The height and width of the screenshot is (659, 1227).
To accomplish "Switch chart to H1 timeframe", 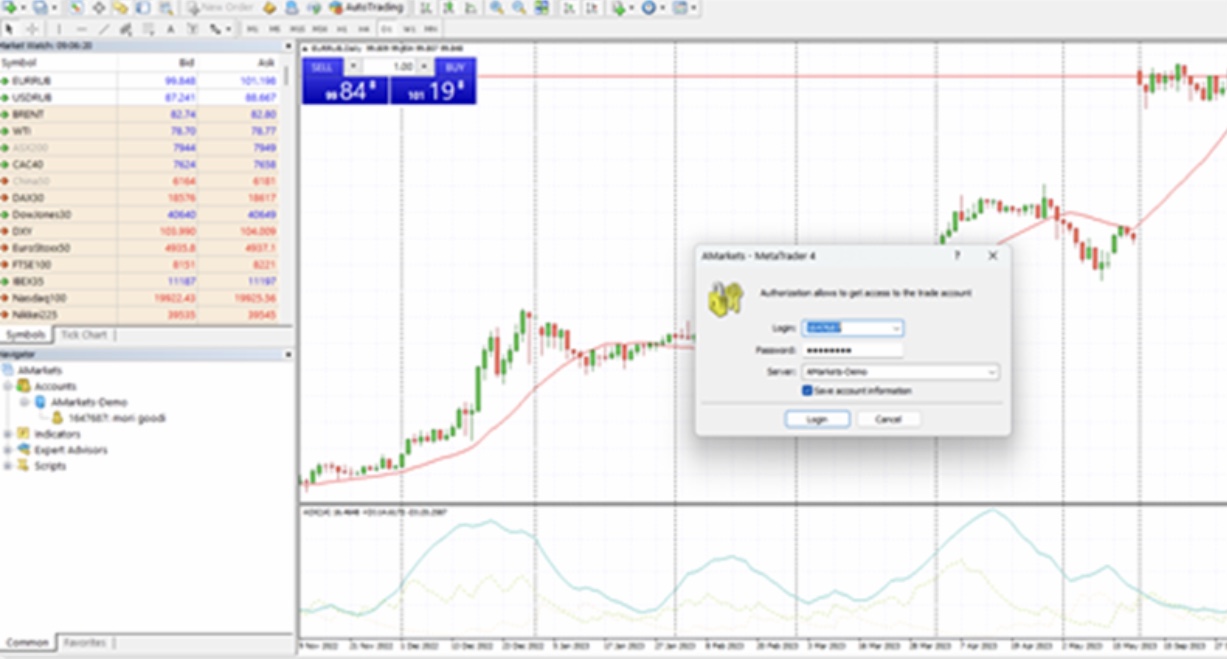I will point(342,28).
